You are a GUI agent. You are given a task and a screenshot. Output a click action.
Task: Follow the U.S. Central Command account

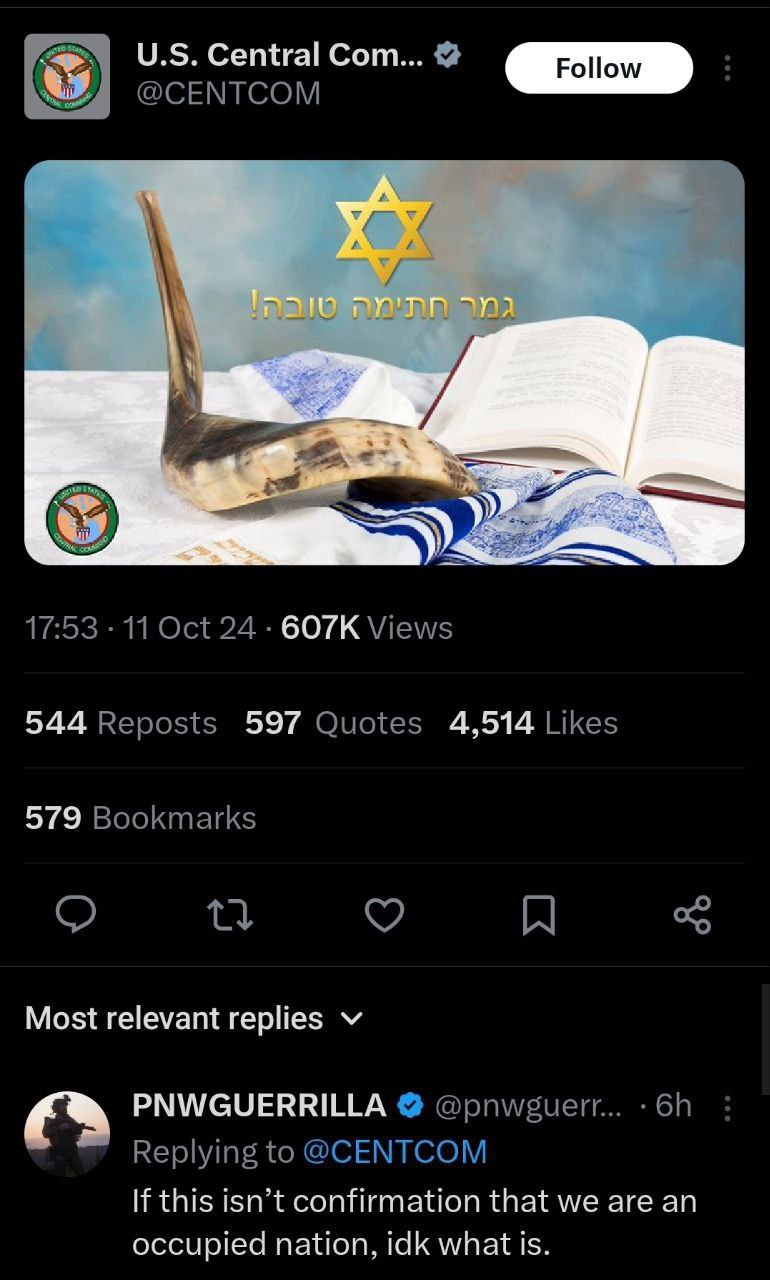point(599,68)
